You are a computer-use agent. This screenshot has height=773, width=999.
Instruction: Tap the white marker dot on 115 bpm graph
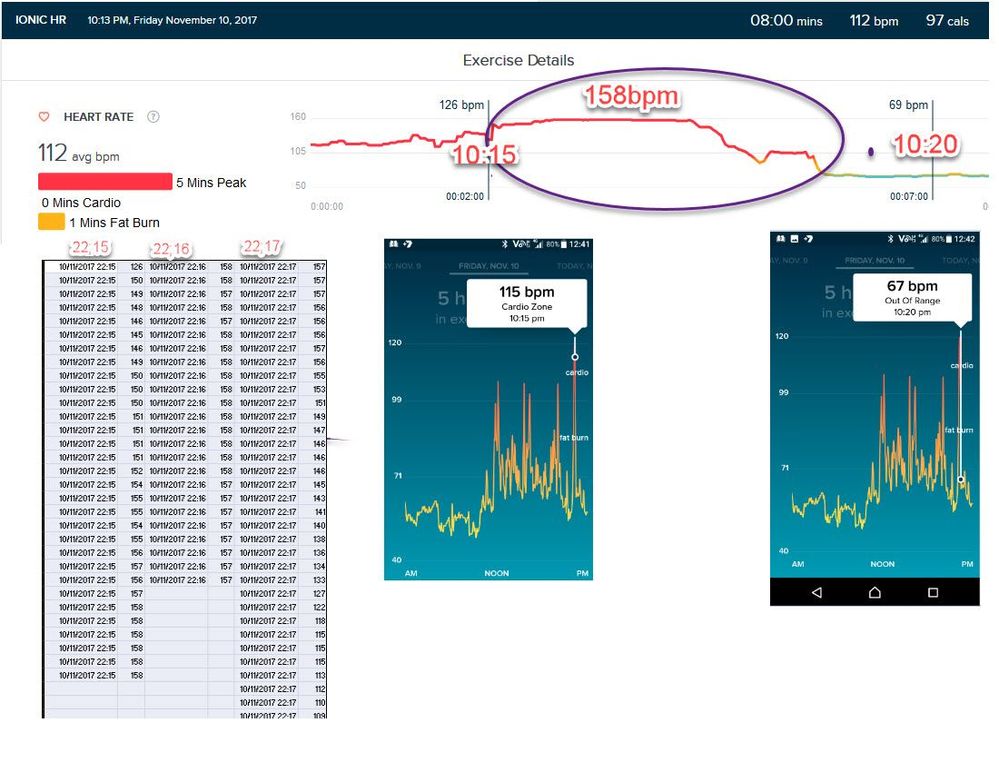575,358
